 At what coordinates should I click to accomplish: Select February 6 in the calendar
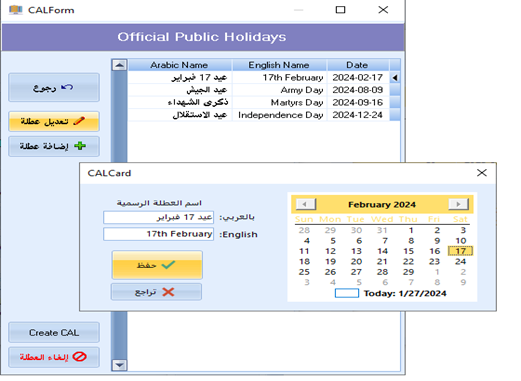click(x=359, y=241)
